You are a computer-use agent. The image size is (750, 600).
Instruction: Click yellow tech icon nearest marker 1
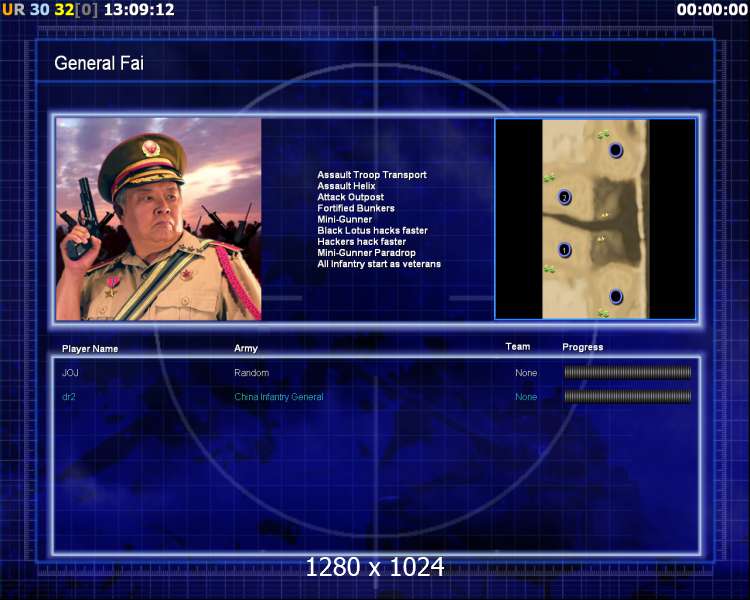(x=602, y=237)
